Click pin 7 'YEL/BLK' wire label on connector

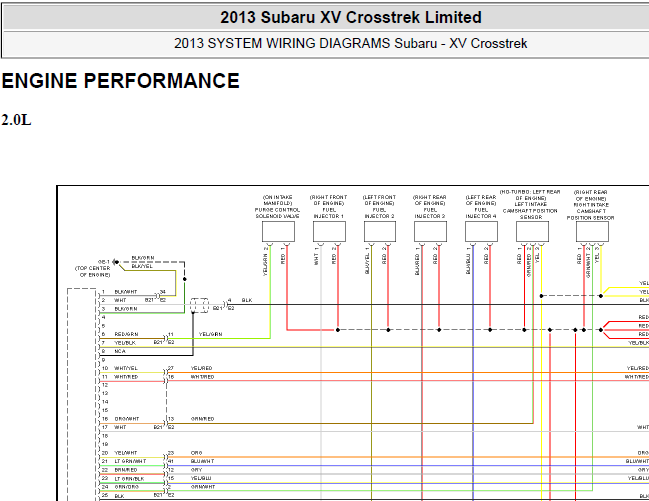[x=125, y=343]
